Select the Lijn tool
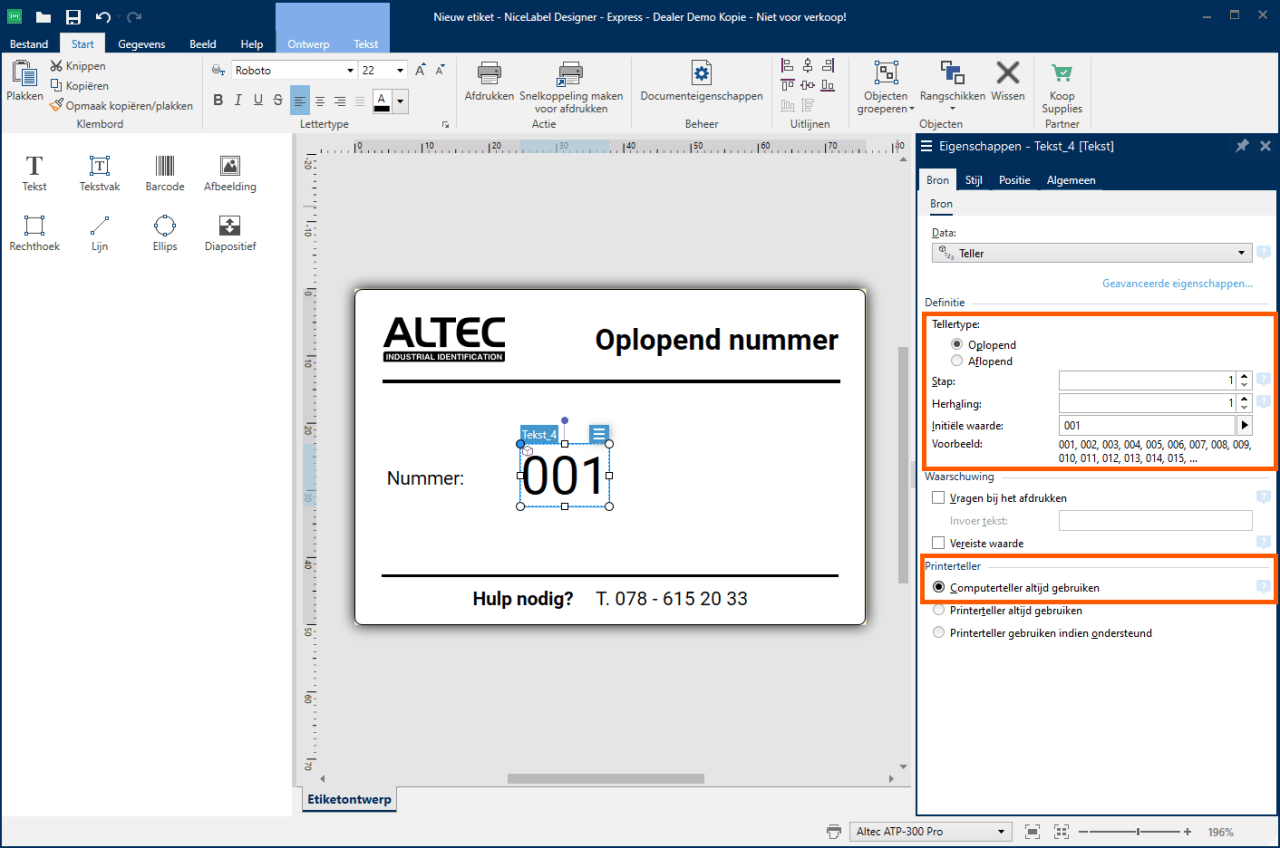The height and width of the screenshot is (848, 1280). pos(99,233)
